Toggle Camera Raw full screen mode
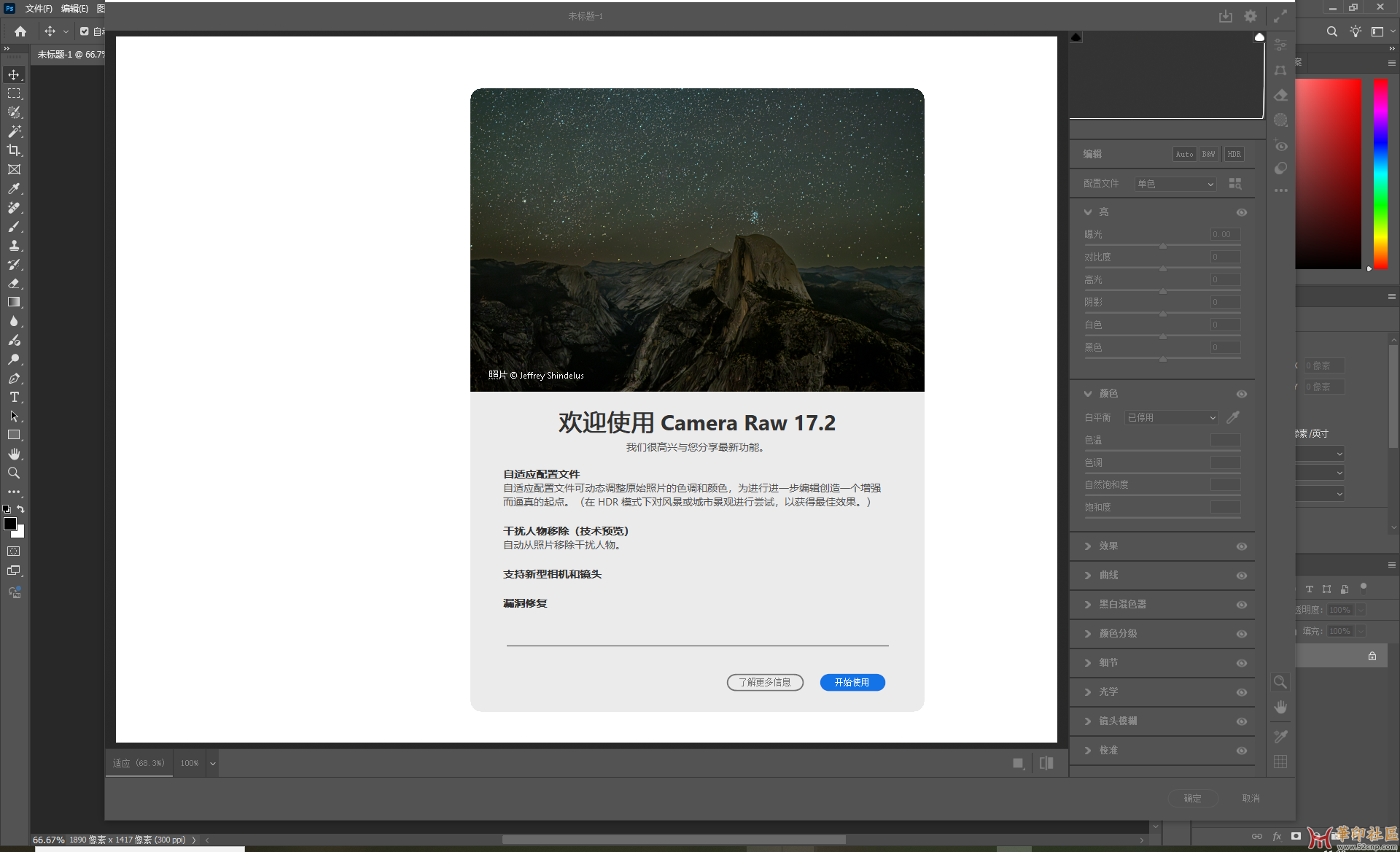Screen dimensions: 1400x852 (x=1280, y=16)
